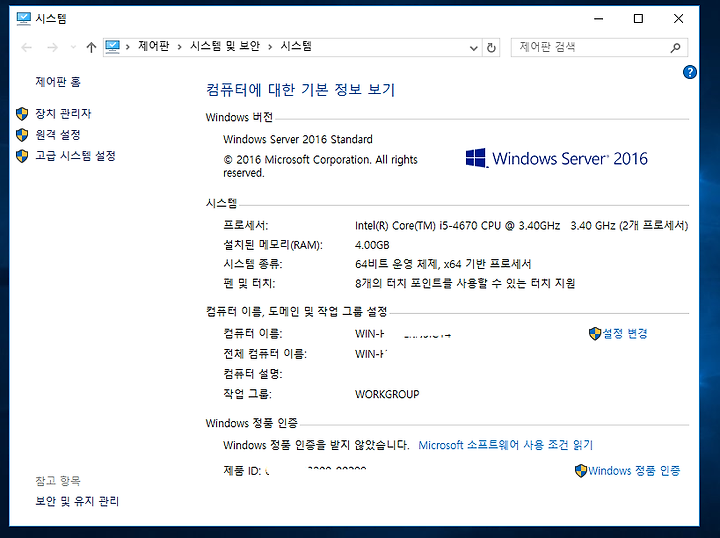Click system window title bar icon
This screenshot has height=538, width=720.
(23, 18)
